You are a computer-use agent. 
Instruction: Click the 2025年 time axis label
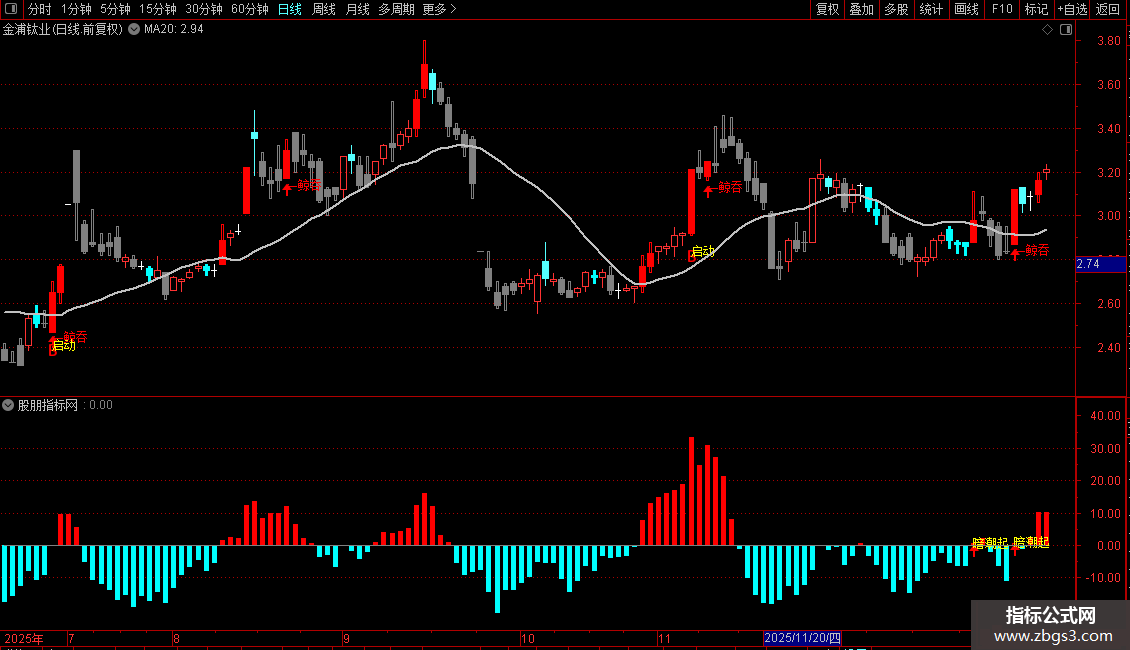click(24, 638)
